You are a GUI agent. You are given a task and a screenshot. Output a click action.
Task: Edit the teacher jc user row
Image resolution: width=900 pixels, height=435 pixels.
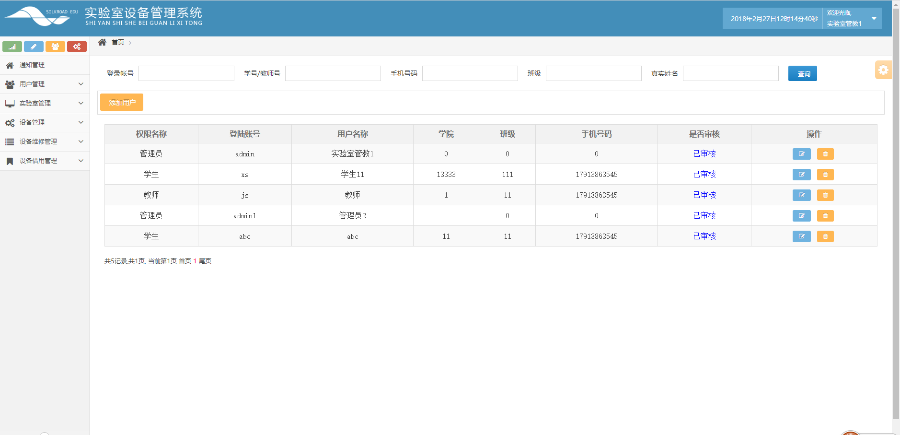click(801, 195)
